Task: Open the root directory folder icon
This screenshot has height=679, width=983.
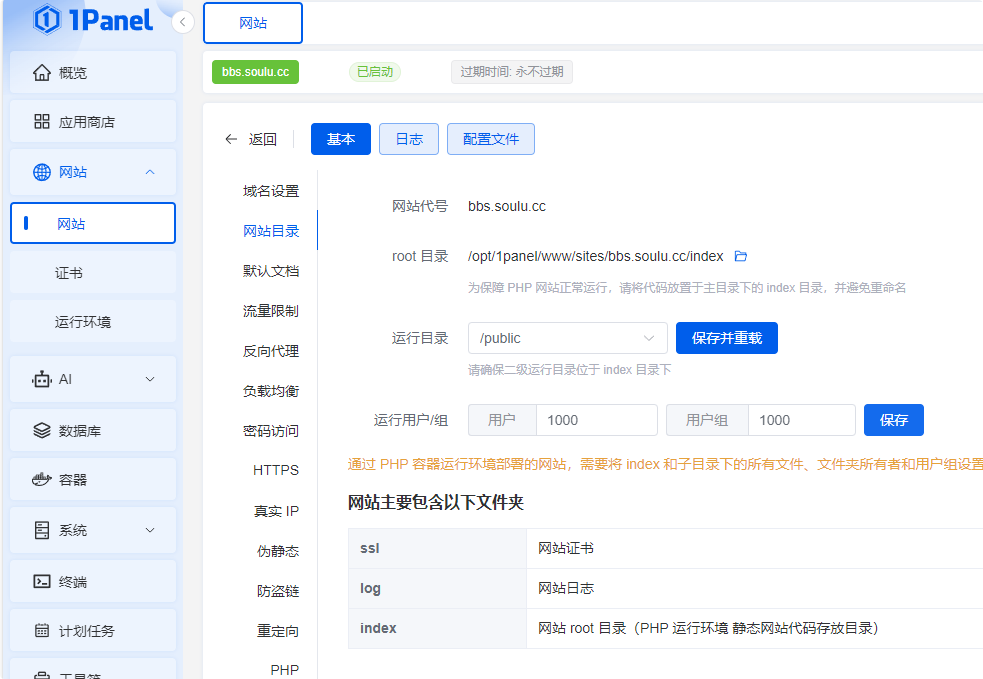Action: click(740, 256)
